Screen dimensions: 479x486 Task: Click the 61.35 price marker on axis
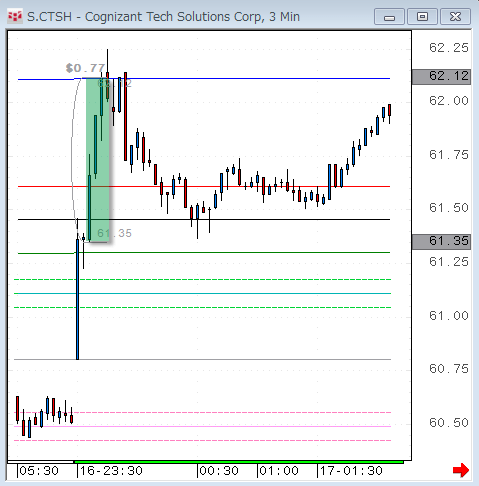pos(441,241)
